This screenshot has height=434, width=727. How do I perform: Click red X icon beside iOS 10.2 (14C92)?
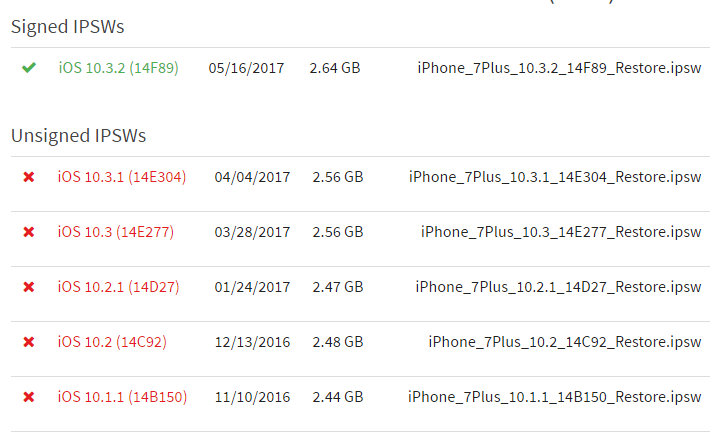coord(29,342)
